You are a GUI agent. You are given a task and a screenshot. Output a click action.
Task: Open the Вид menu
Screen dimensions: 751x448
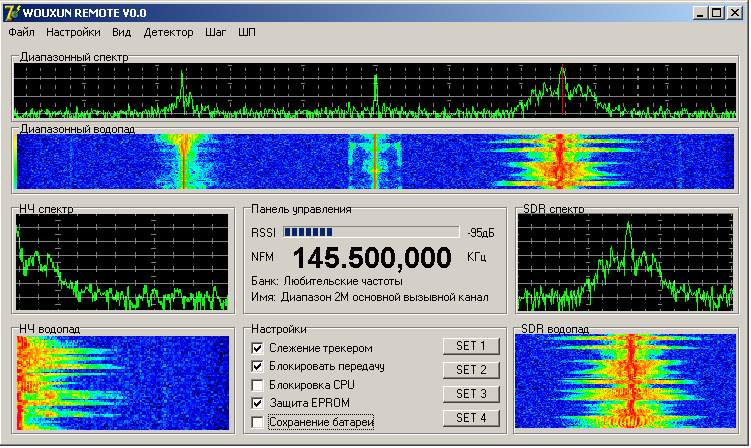[122, 33]
